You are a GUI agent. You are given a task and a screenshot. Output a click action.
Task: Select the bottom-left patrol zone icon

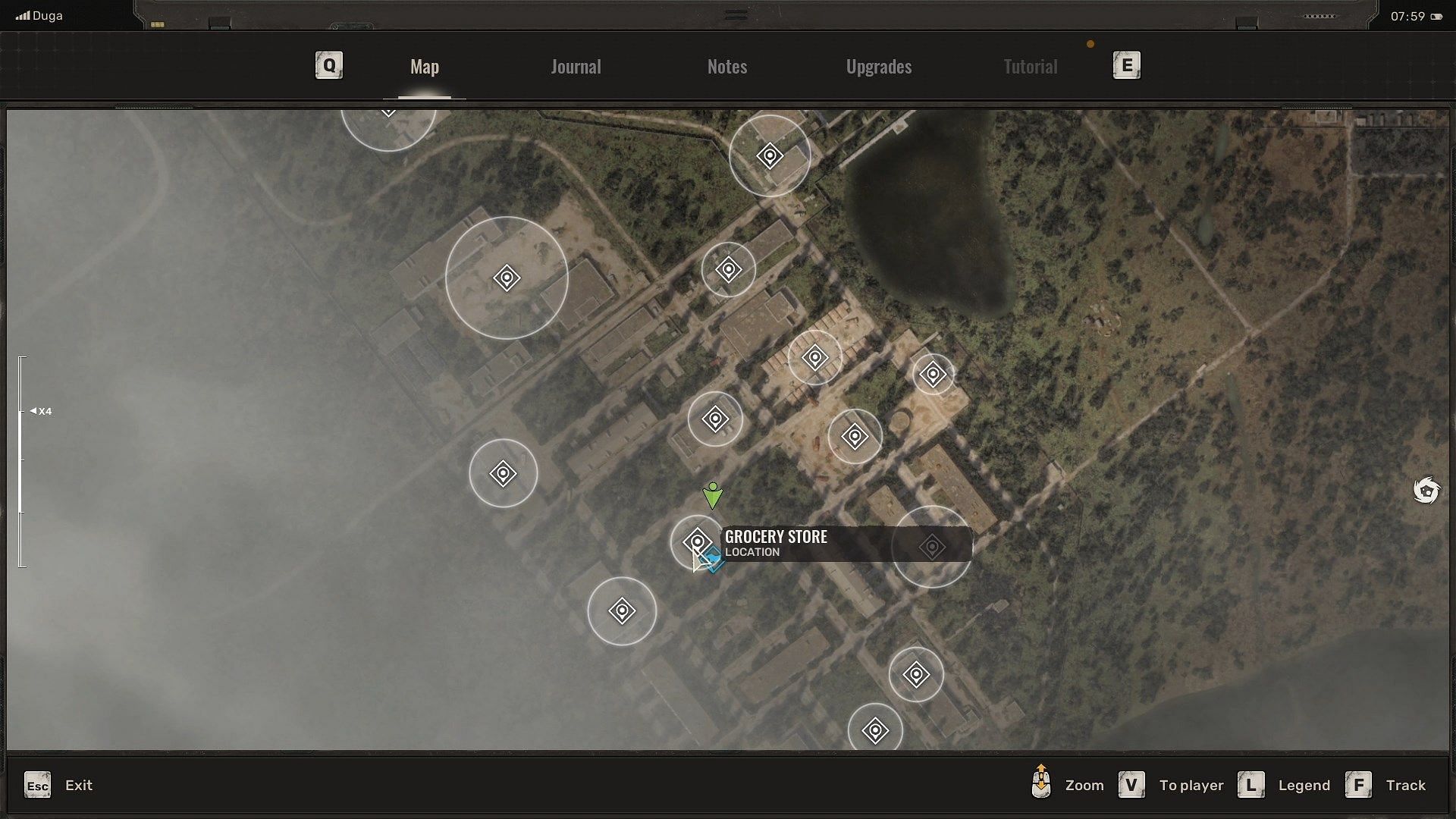pos(622,610)
